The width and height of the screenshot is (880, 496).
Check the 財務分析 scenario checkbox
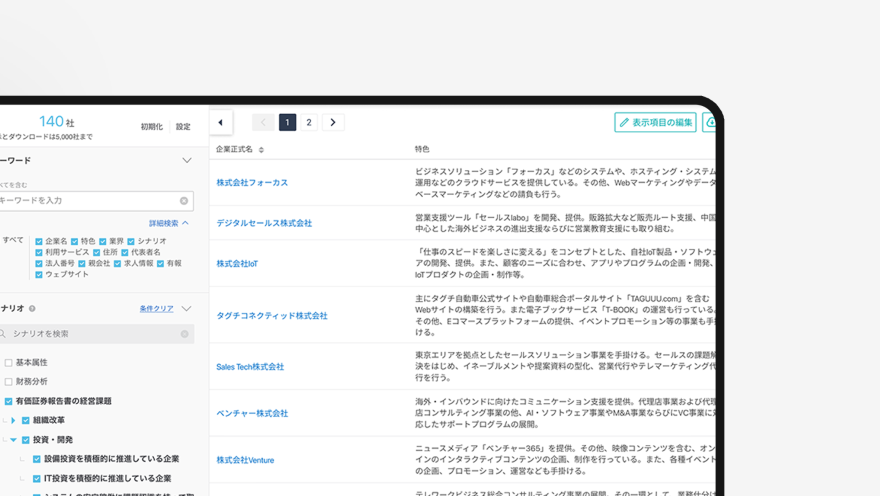[x=8, y=382]
